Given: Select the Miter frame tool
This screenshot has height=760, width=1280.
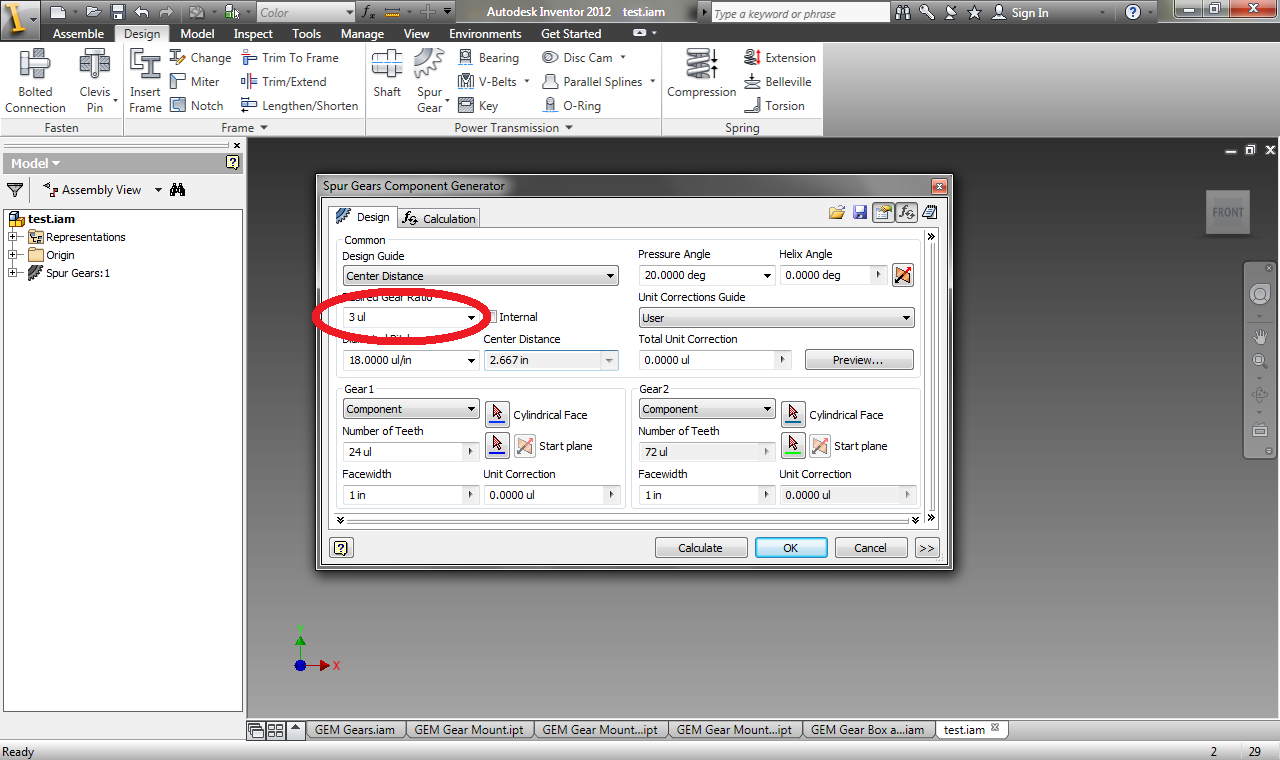Looking at the screenshot, I should (x=195, y=82).
